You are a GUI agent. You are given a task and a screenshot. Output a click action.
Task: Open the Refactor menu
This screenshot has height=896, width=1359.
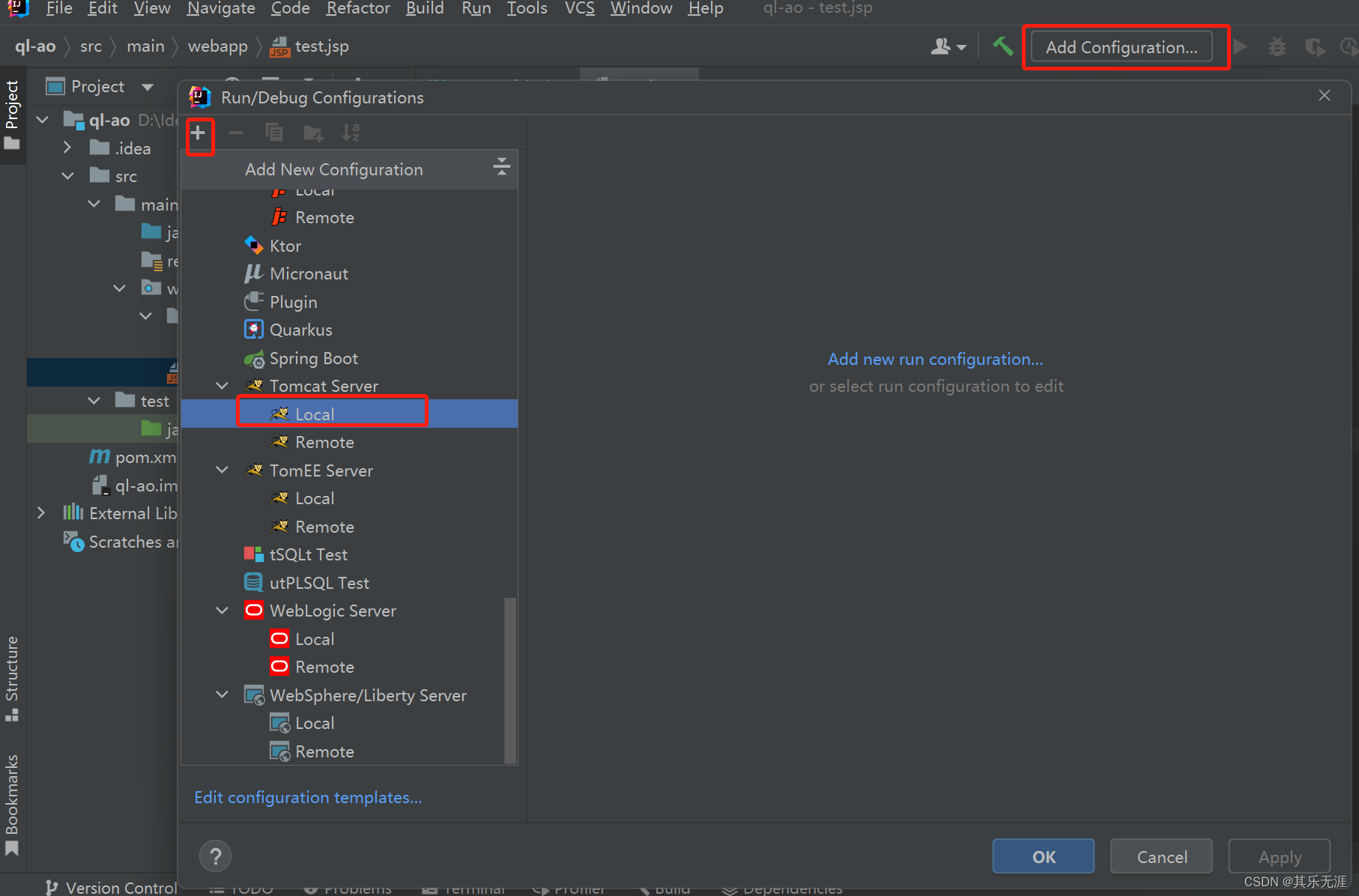click(358, 8)
